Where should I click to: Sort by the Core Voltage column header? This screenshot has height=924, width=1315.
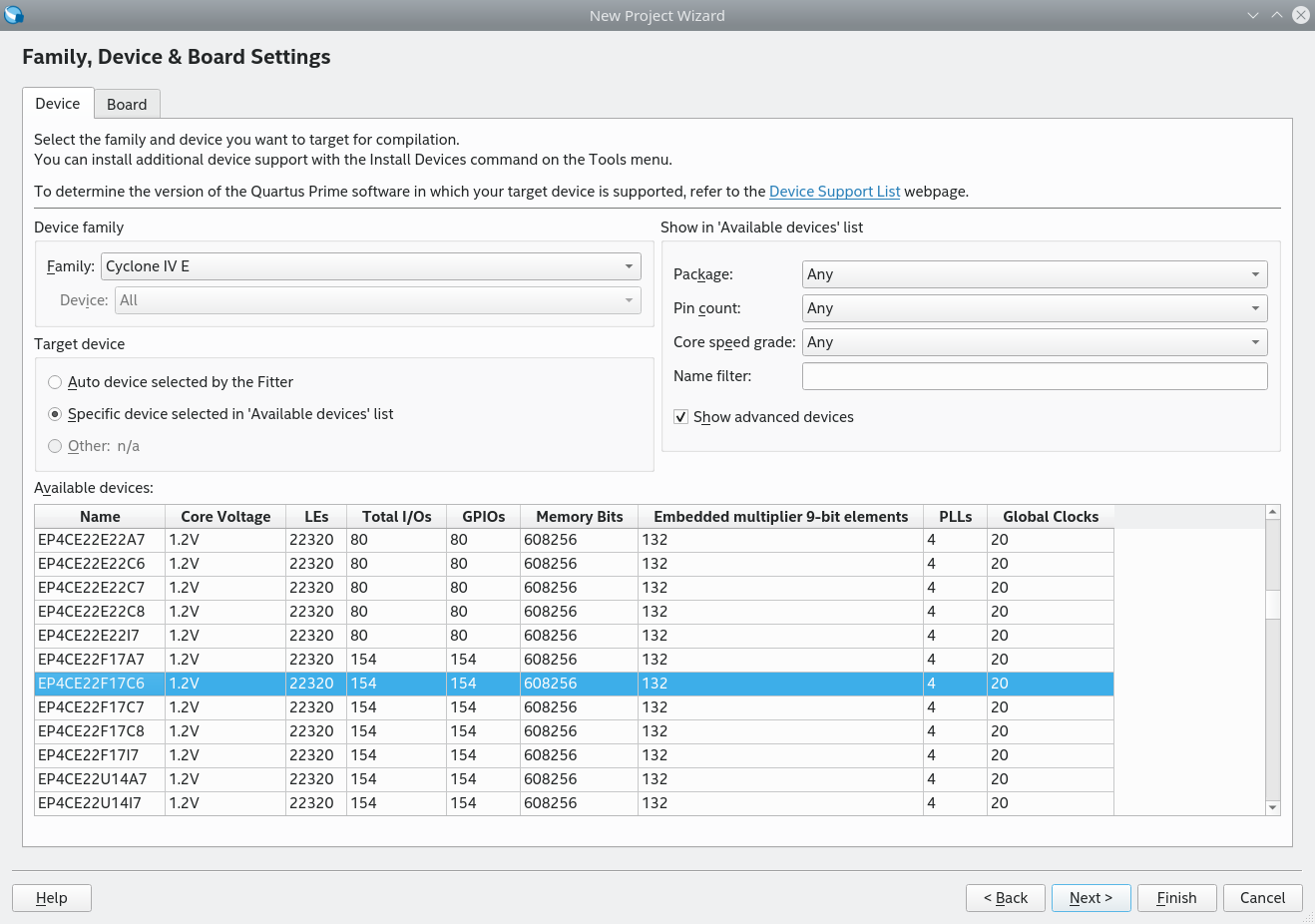pyautogui.click(x=225, y=517)
